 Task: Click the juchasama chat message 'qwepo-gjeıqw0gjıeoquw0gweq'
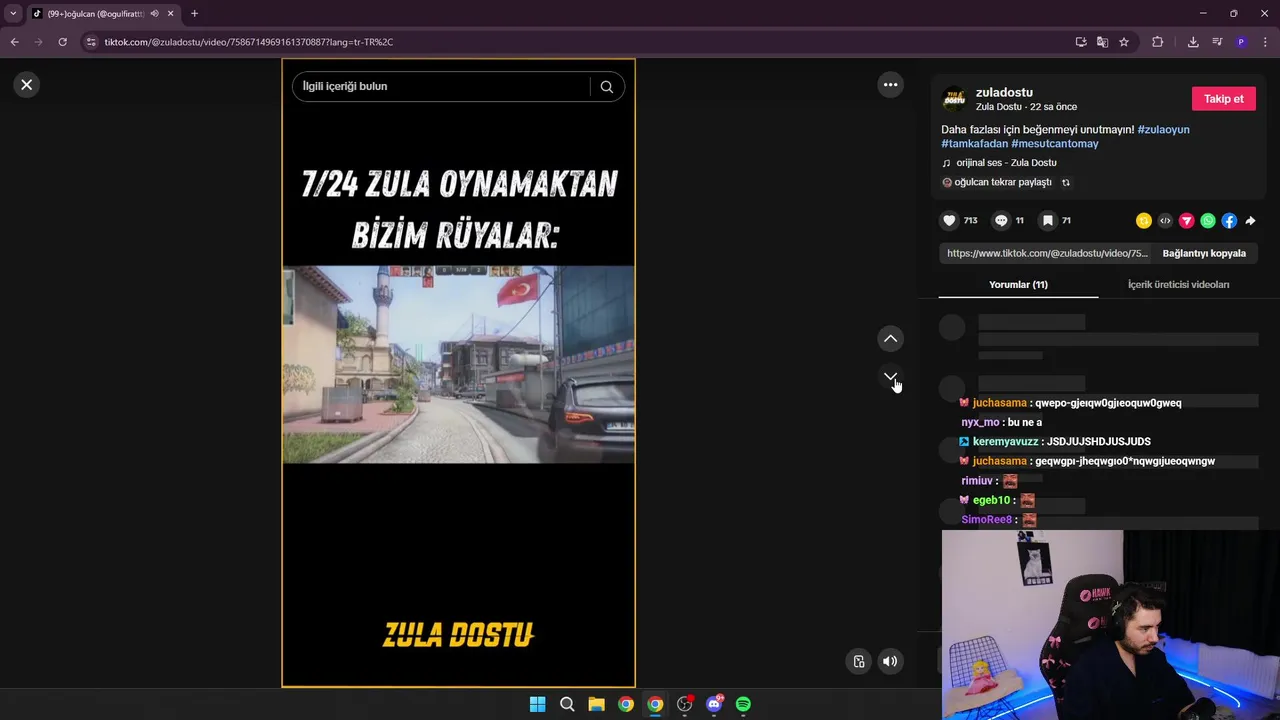[x=1108, y=403]
